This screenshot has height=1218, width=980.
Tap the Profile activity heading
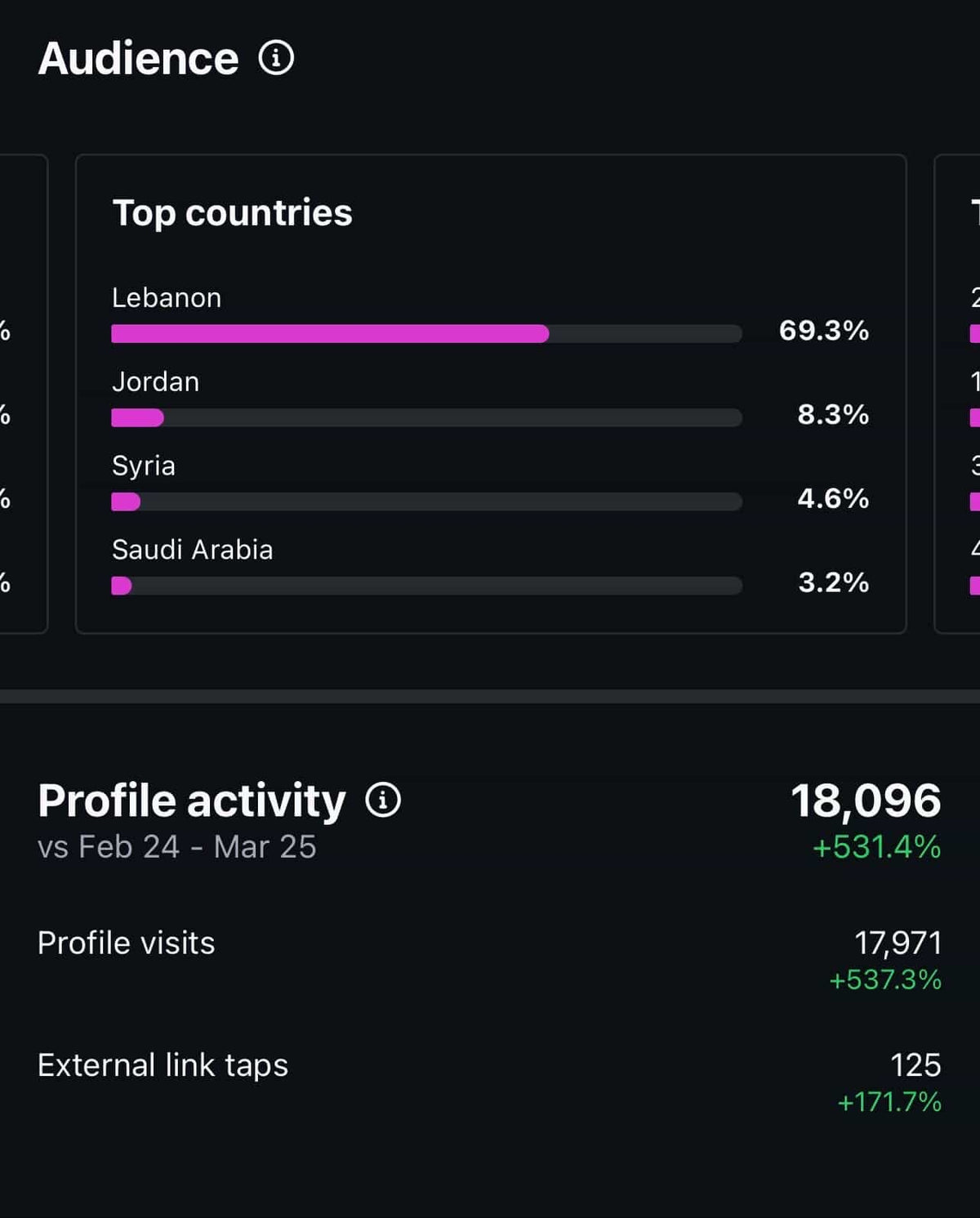tap(192, 801)
